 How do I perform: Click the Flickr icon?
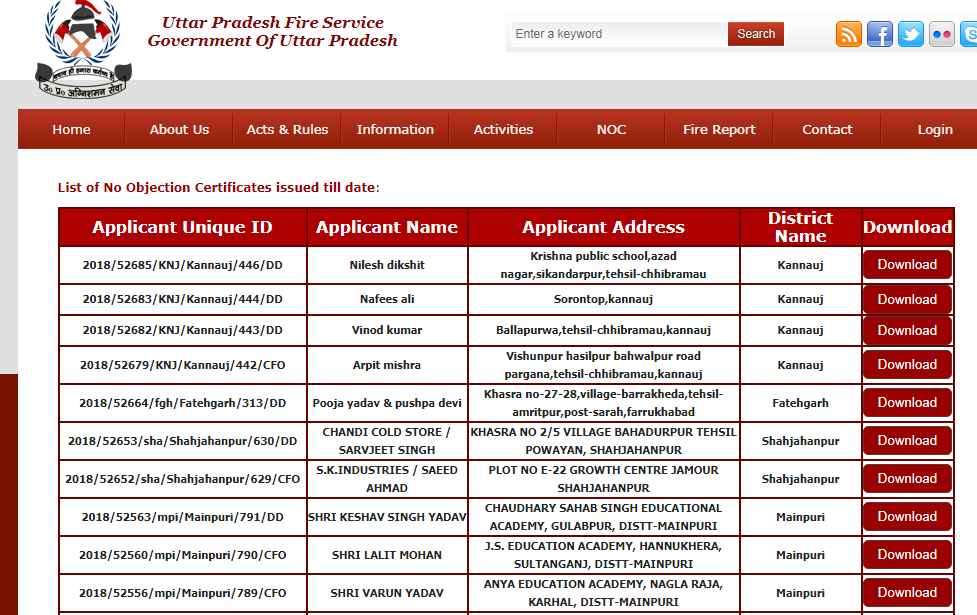click(941, 34)
